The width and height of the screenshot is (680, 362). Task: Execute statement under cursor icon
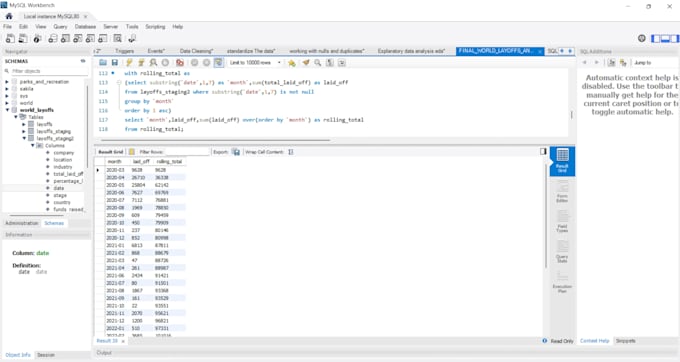pyautogui.click(x=141, y=63)
